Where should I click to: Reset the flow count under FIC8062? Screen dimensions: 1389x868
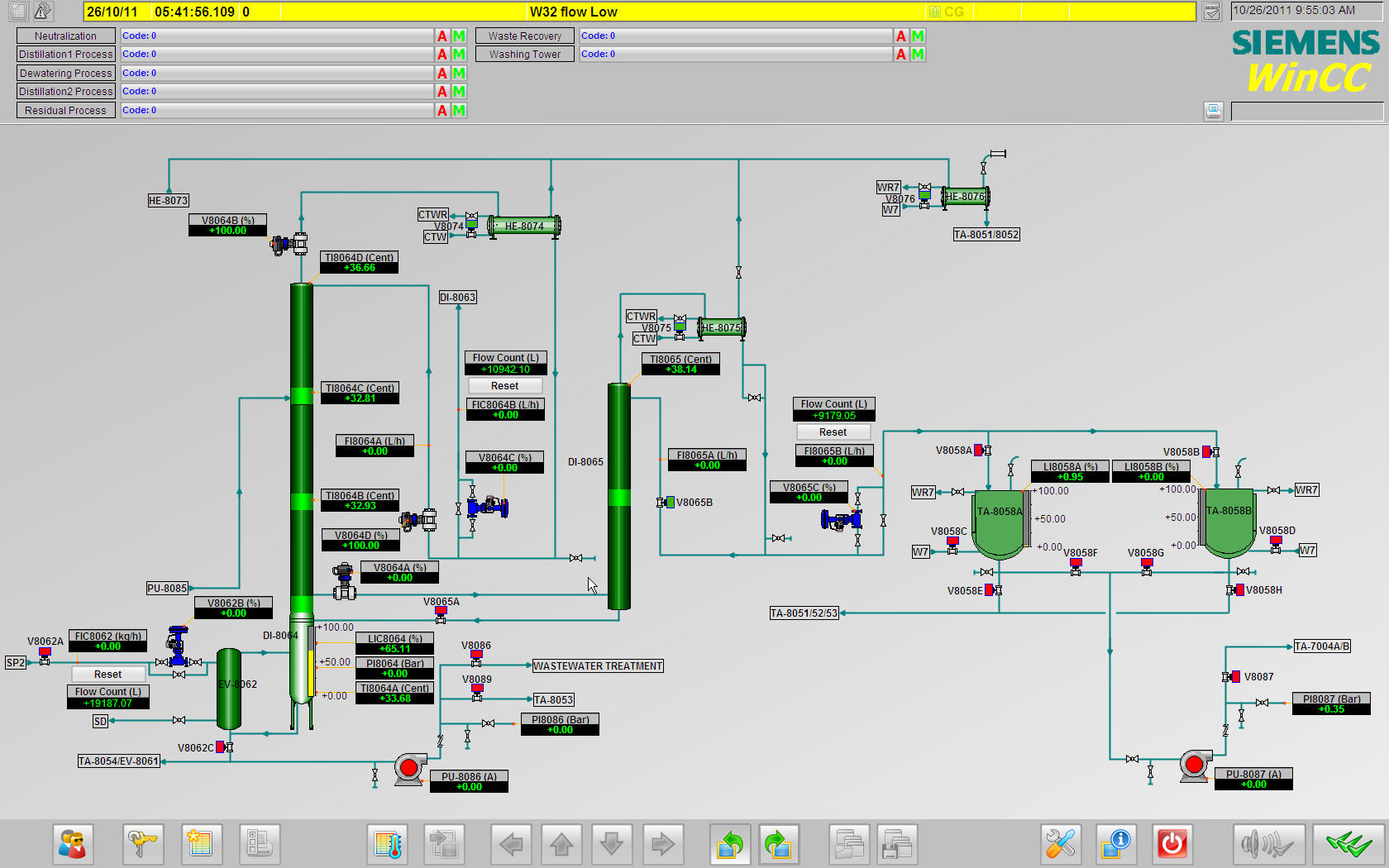click(x=107, y=675)
